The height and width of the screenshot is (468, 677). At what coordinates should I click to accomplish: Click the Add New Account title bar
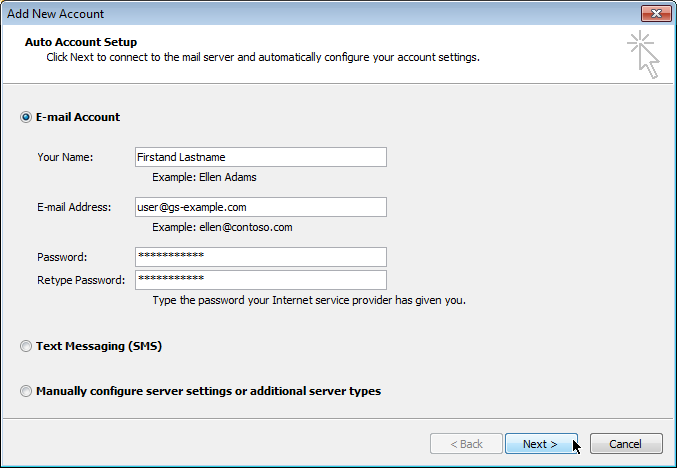pyautogui.click(x=300, y=13)
